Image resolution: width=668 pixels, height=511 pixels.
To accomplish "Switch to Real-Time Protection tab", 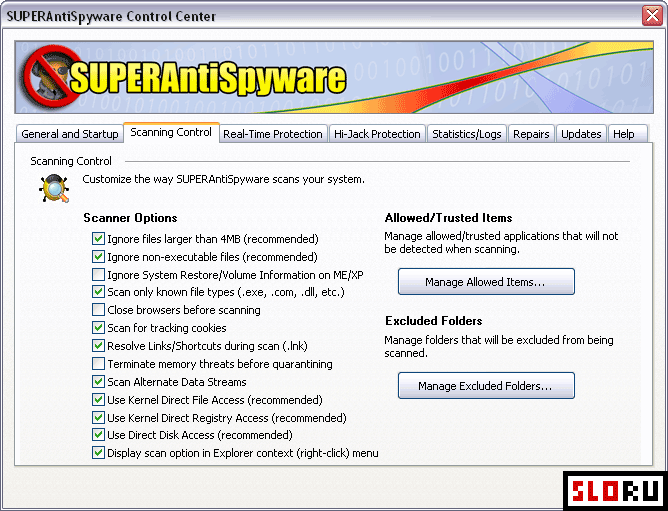I will click(x=273, y=134).
